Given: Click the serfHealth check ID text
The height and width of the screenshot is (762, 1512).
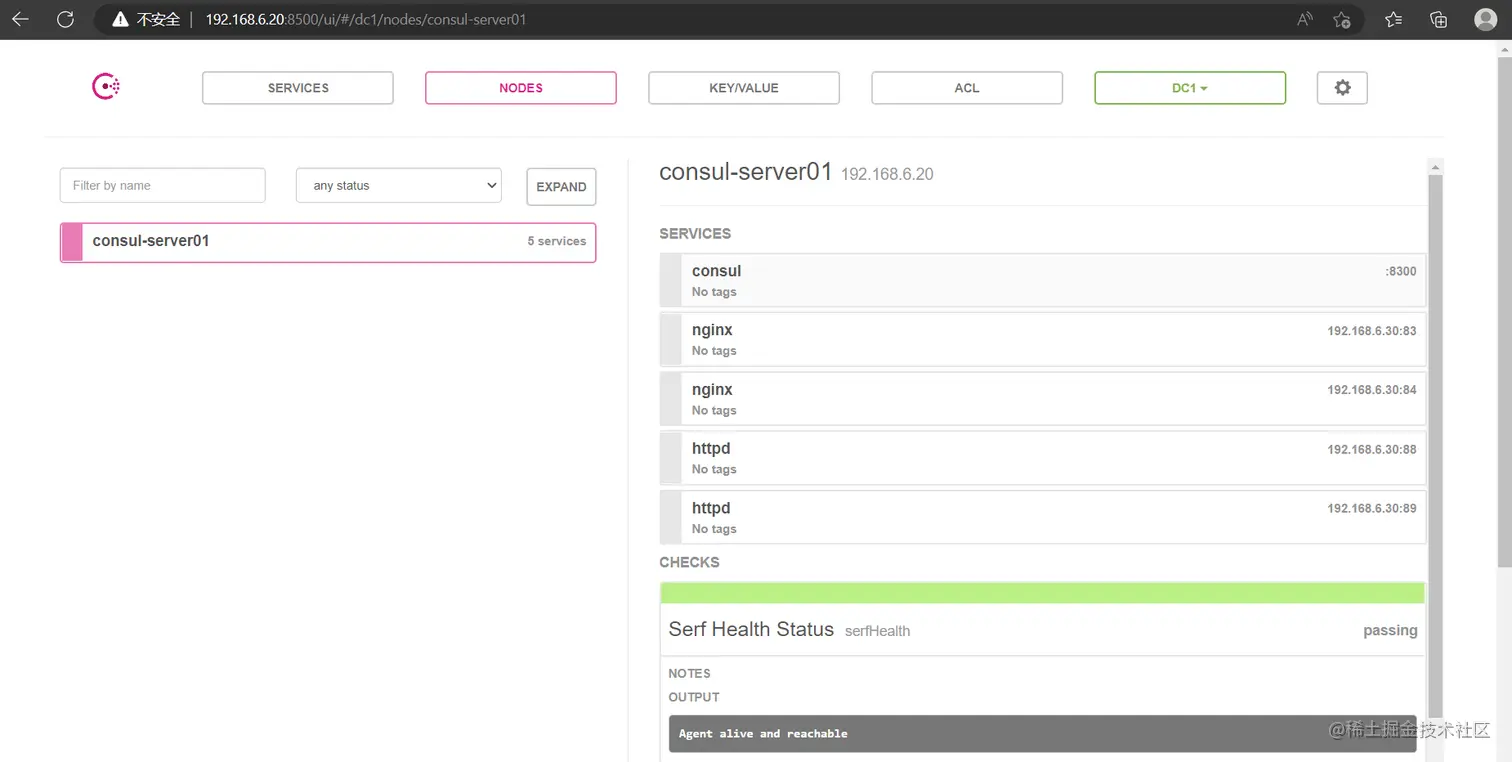Looking at the screenshot, I should click(877, 631).
